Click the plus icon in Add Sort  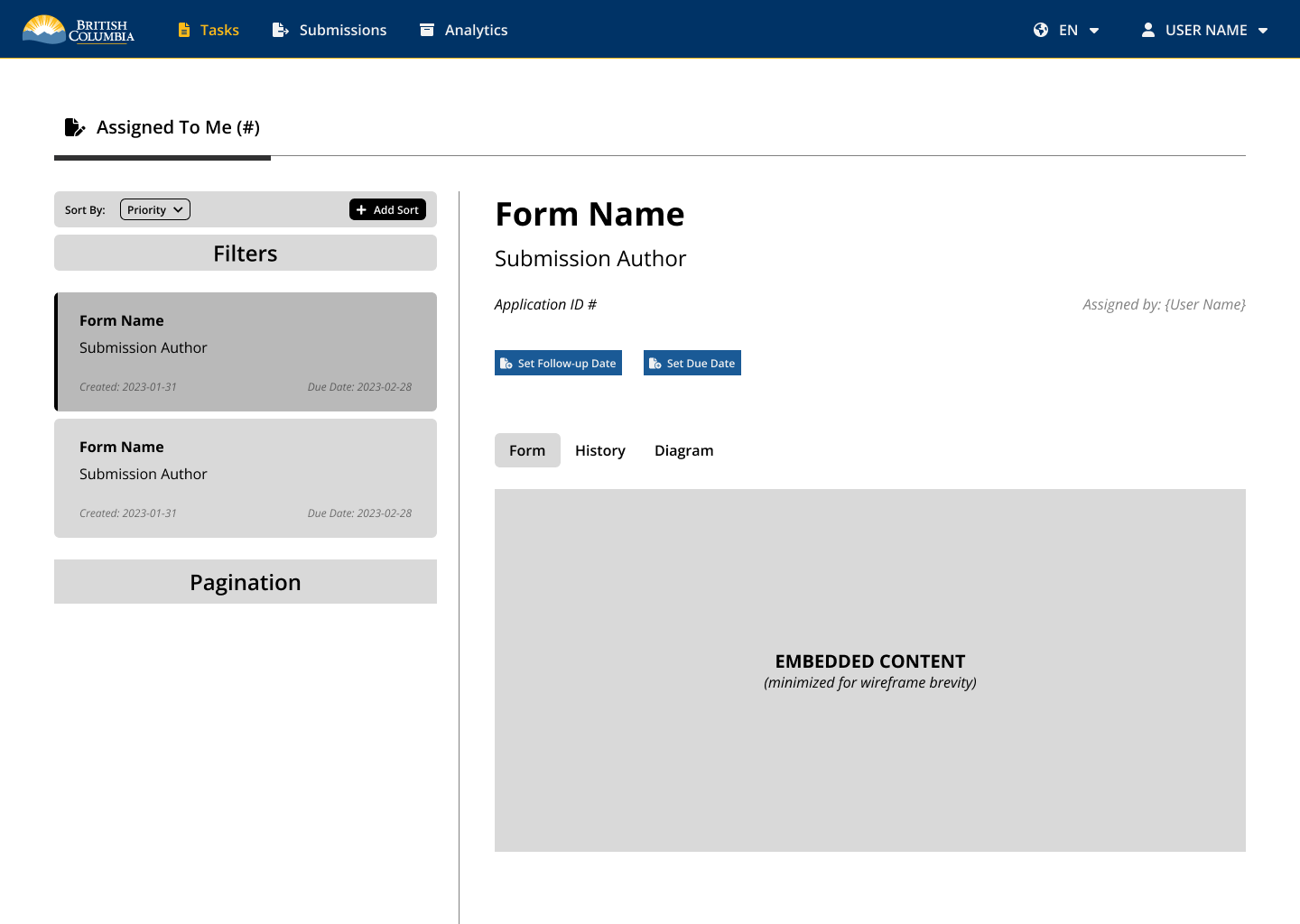[x=361, y=210]
